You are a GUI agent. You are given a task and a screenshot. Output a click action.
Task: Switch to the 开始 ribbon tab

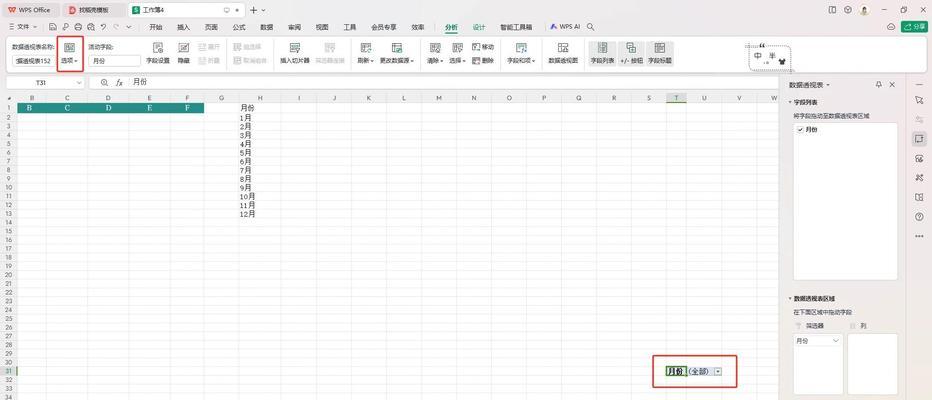click(x=156, y=27)
